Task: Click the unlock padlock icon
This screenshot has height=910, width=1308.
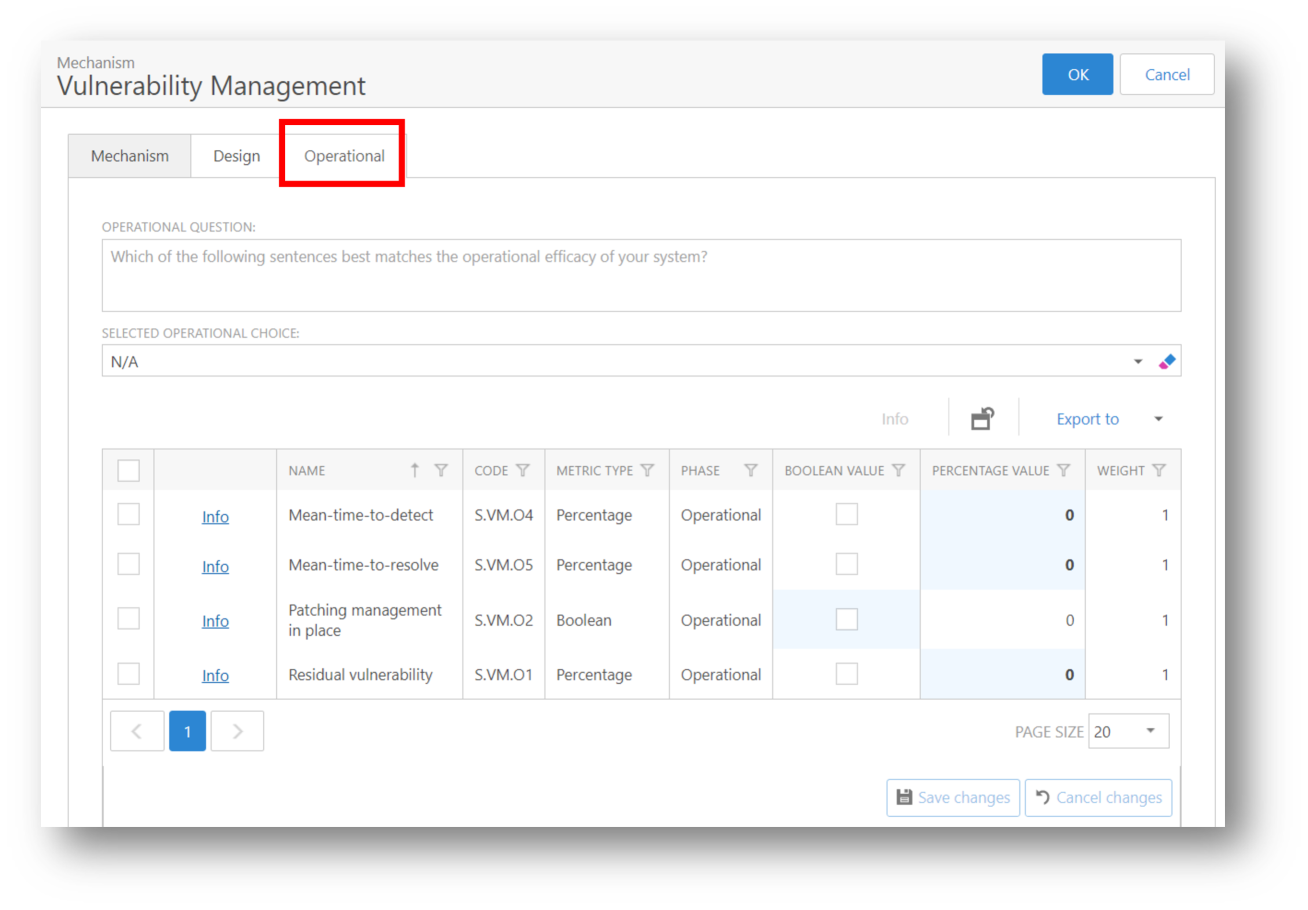Action: (983, 419)
